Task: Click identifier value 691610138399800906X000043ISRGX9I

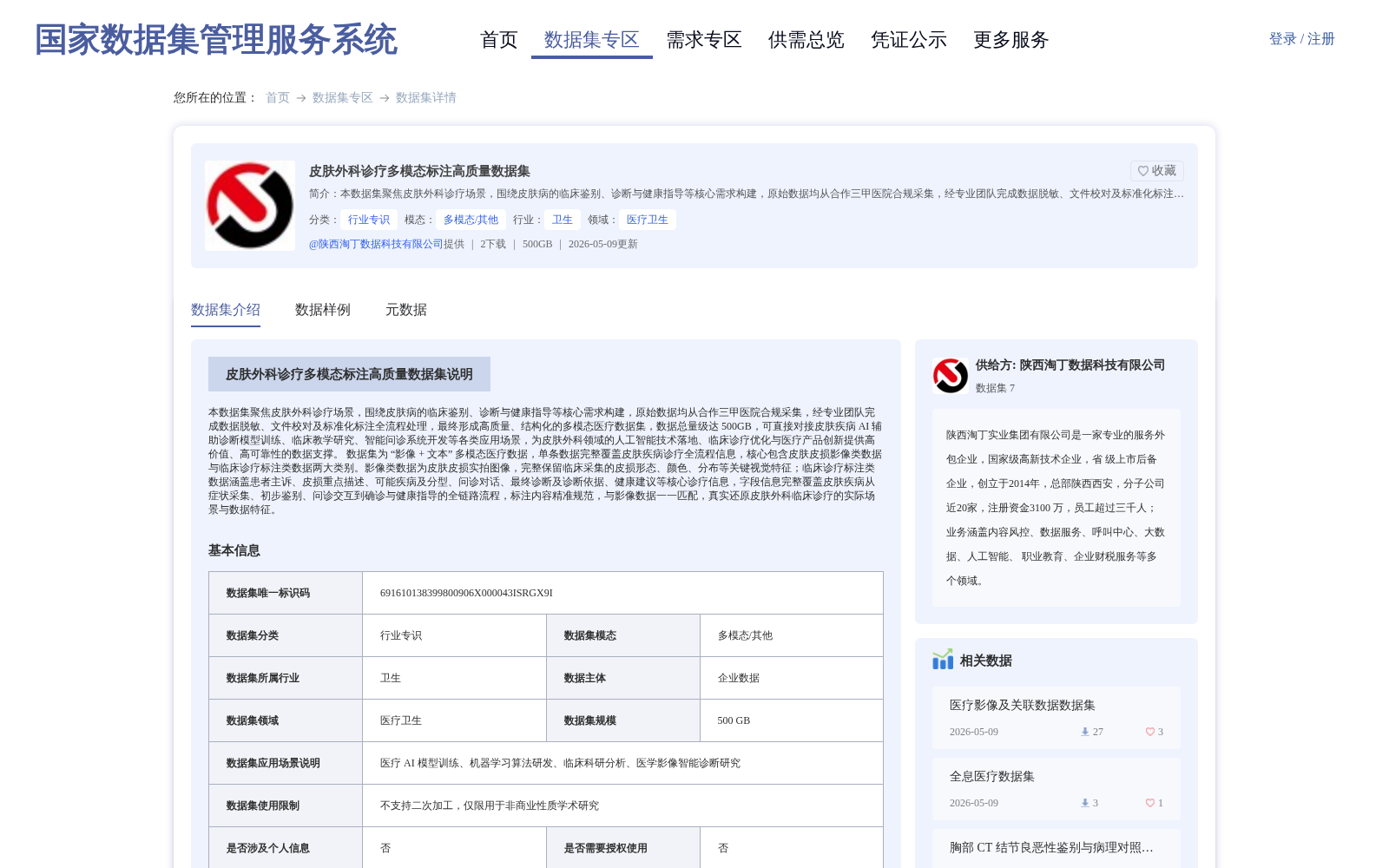Action: pyautogui.click(x=466, y=593)
